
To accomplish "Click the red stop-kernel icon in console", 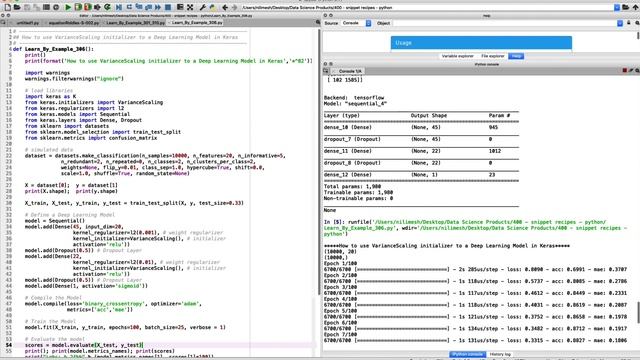I will click(624, 71).
